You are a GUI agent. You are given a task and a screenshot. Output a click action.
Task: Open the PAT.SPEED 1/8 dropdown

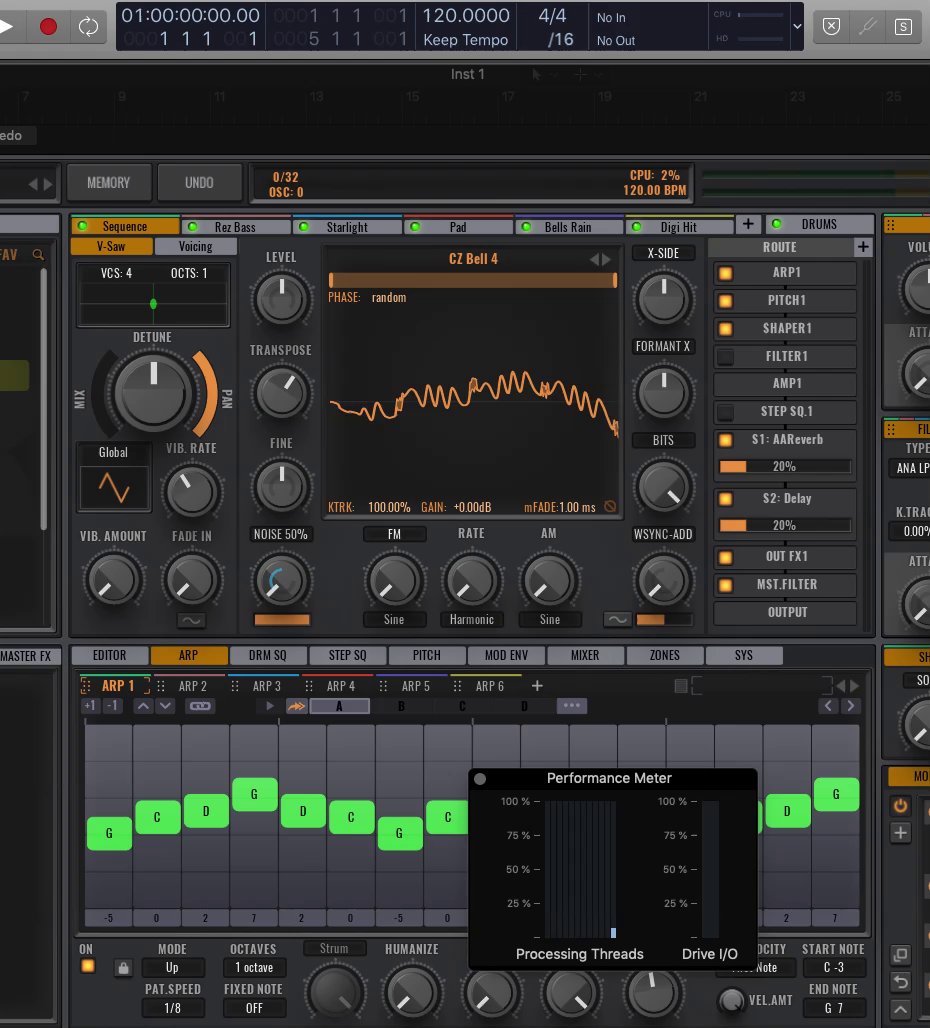point(172,1008)
